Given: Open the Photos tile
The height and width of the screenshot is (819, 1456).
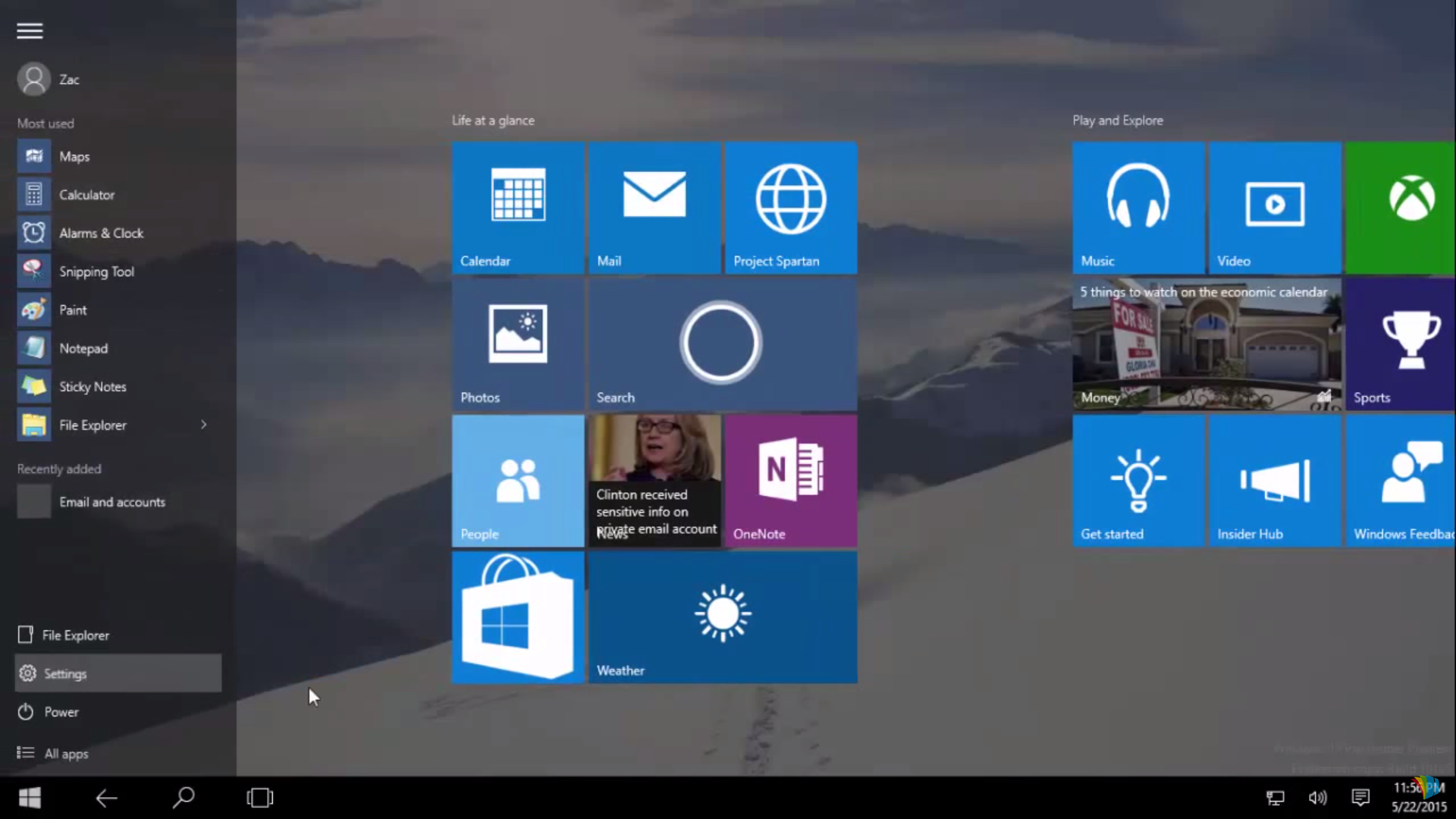Looking at the screenshot, I should point(518,344).
